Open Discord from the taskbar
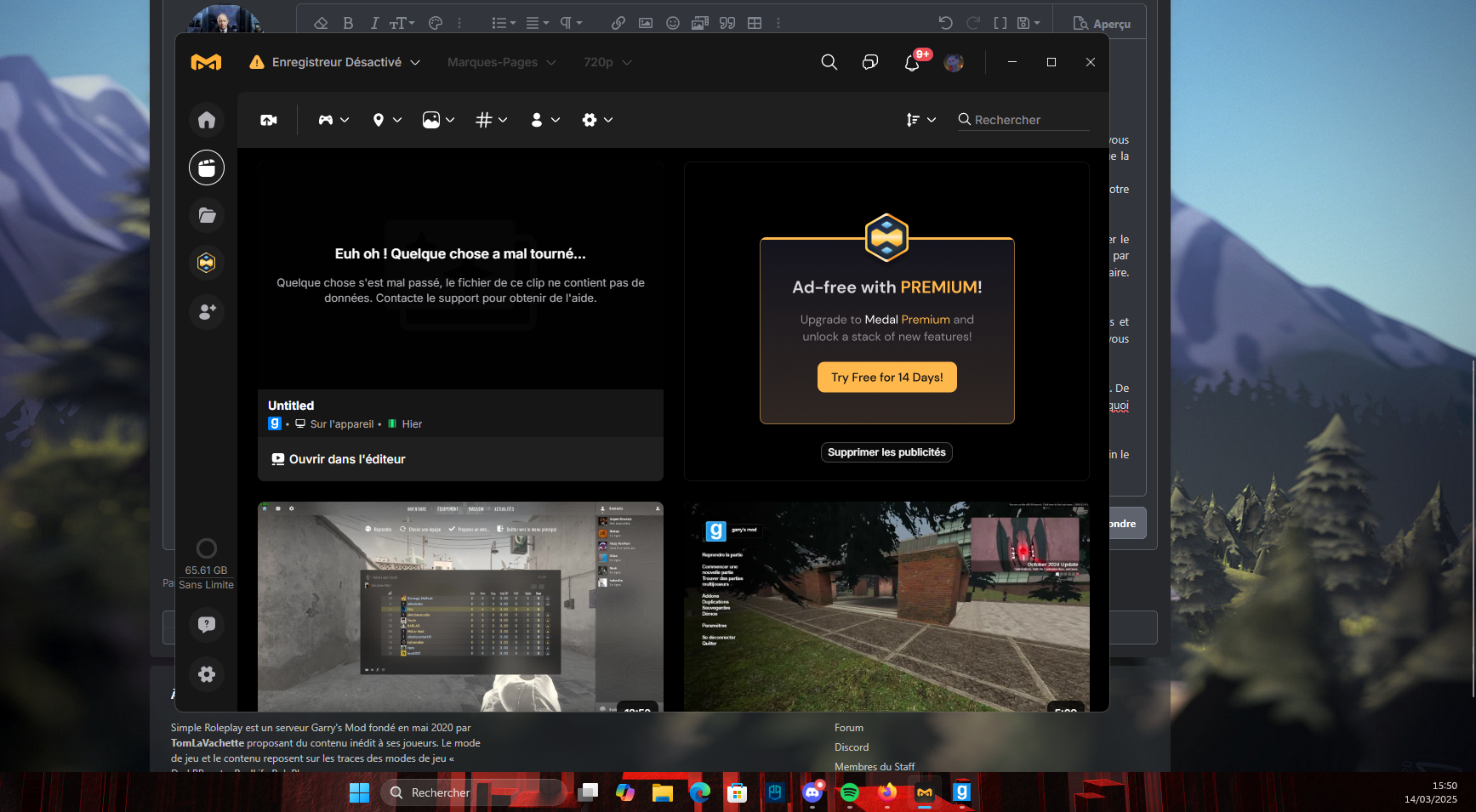Image resolution: width=1476 pixels, height=812 pixels. point(812,792)
